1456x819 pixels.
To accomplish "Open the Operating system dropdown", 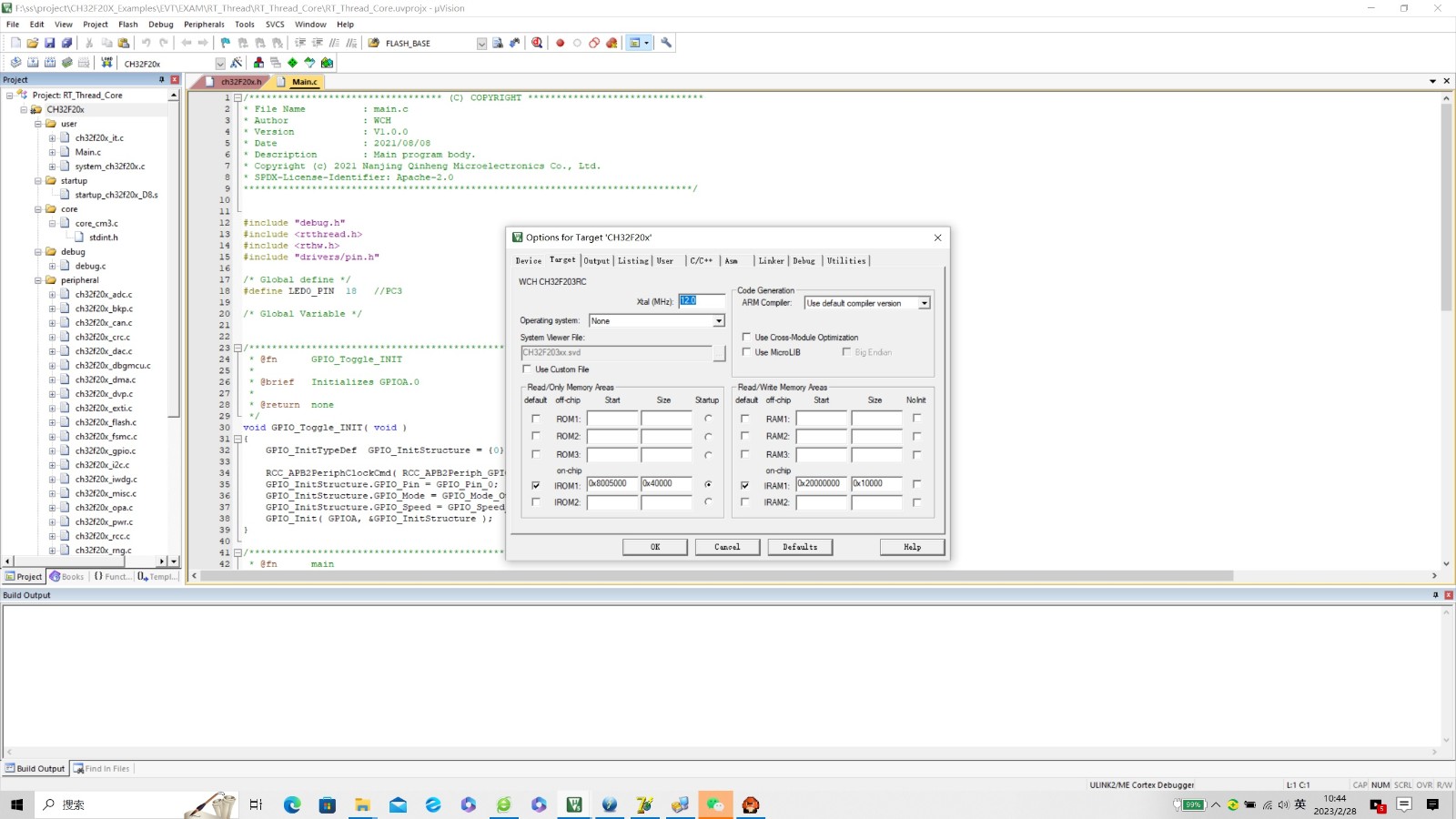I will (x=718, y=321).
